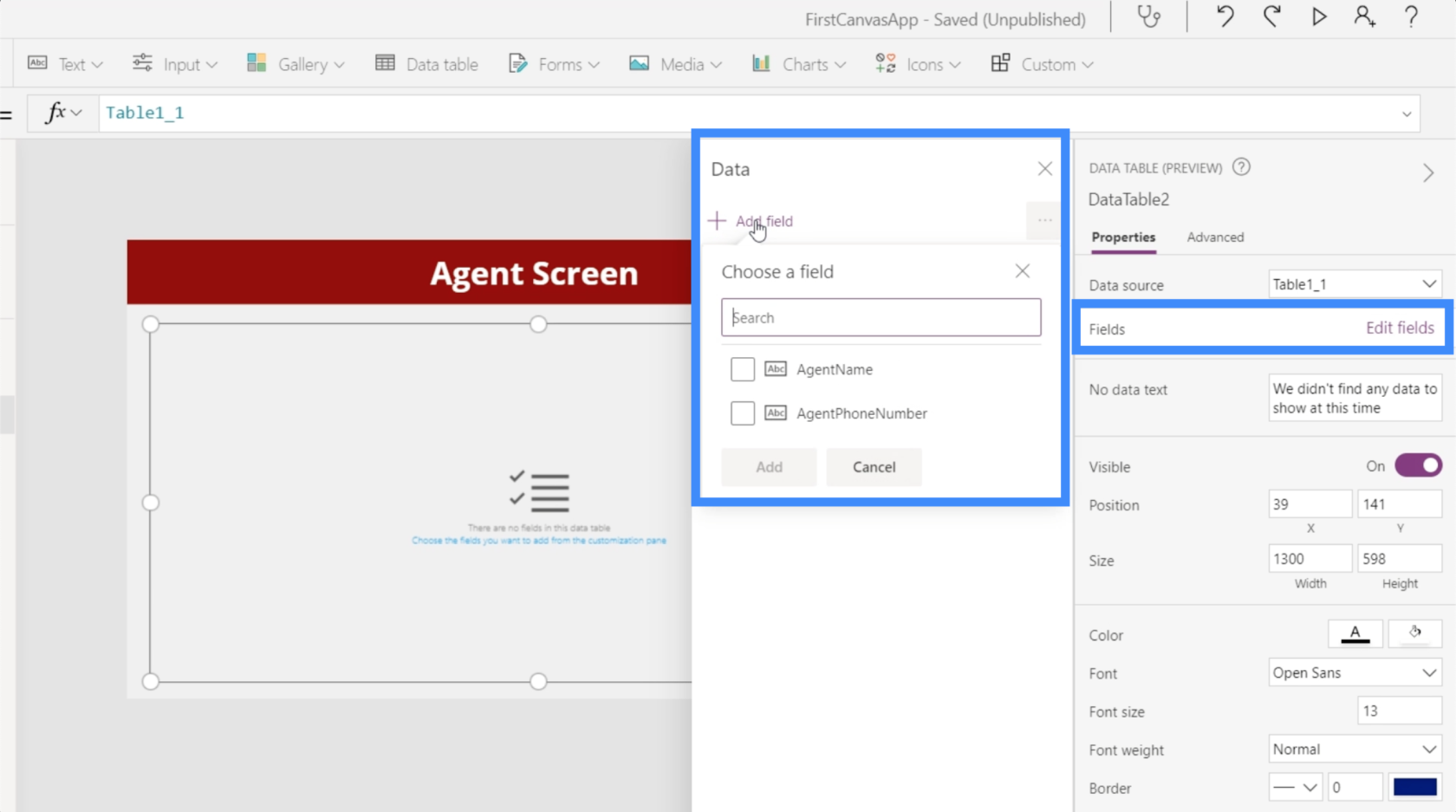
Task: Click the Border thickness field
Action: [1355, 788]
